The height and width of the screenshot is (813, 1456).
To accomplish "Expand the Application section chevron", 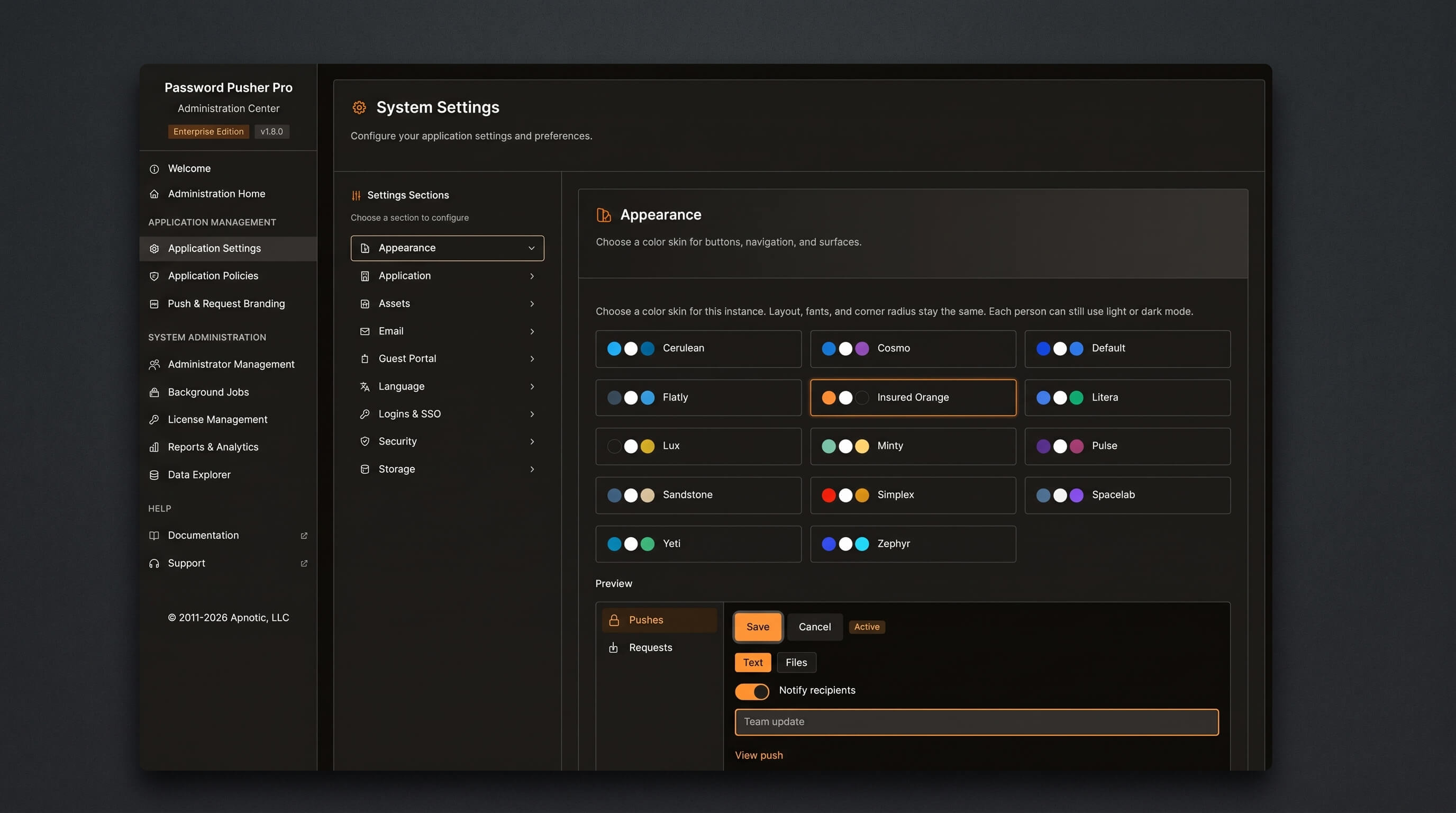I will tap(531, 276).
